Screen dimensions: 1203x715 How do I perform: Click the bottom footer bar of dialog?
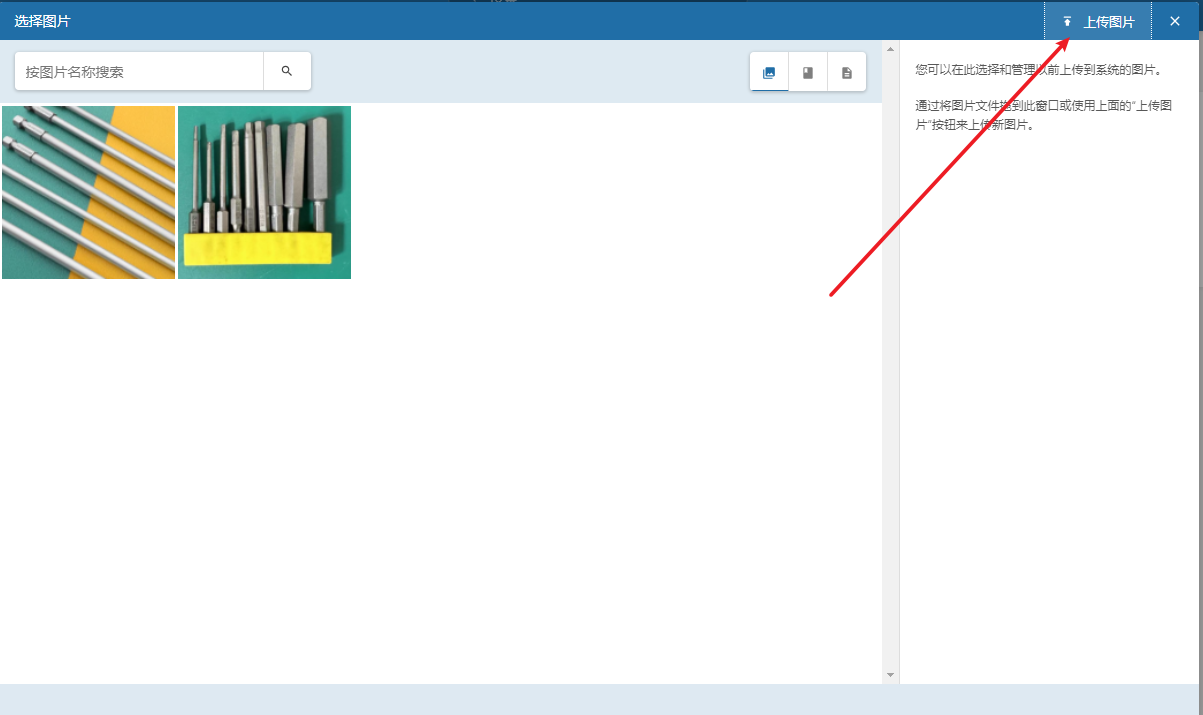(600, 699)
